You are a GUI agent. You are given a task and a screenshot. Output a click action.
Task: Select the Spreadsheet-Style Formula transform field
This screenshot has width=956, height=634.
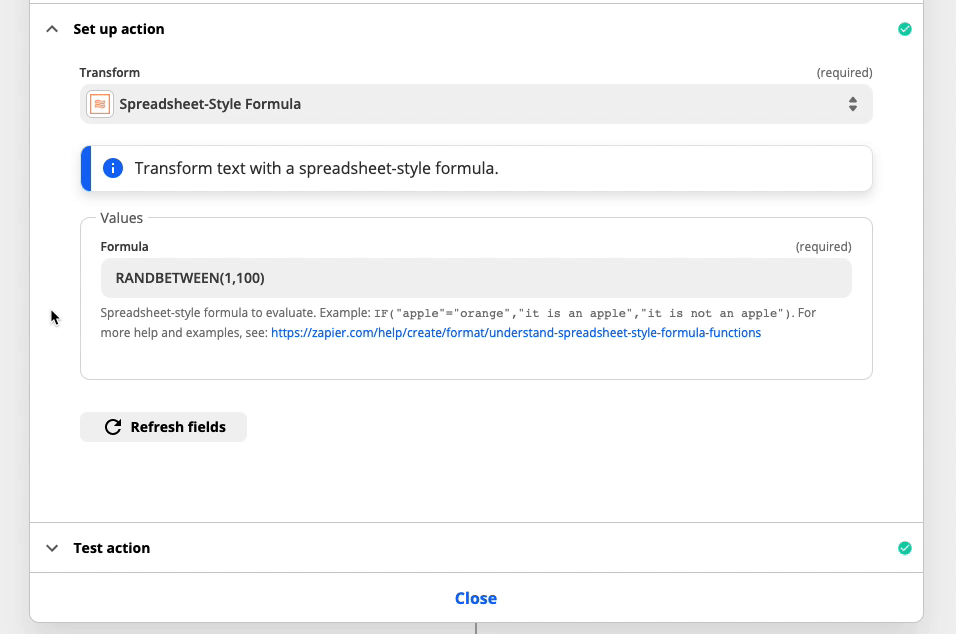[476, 104]
